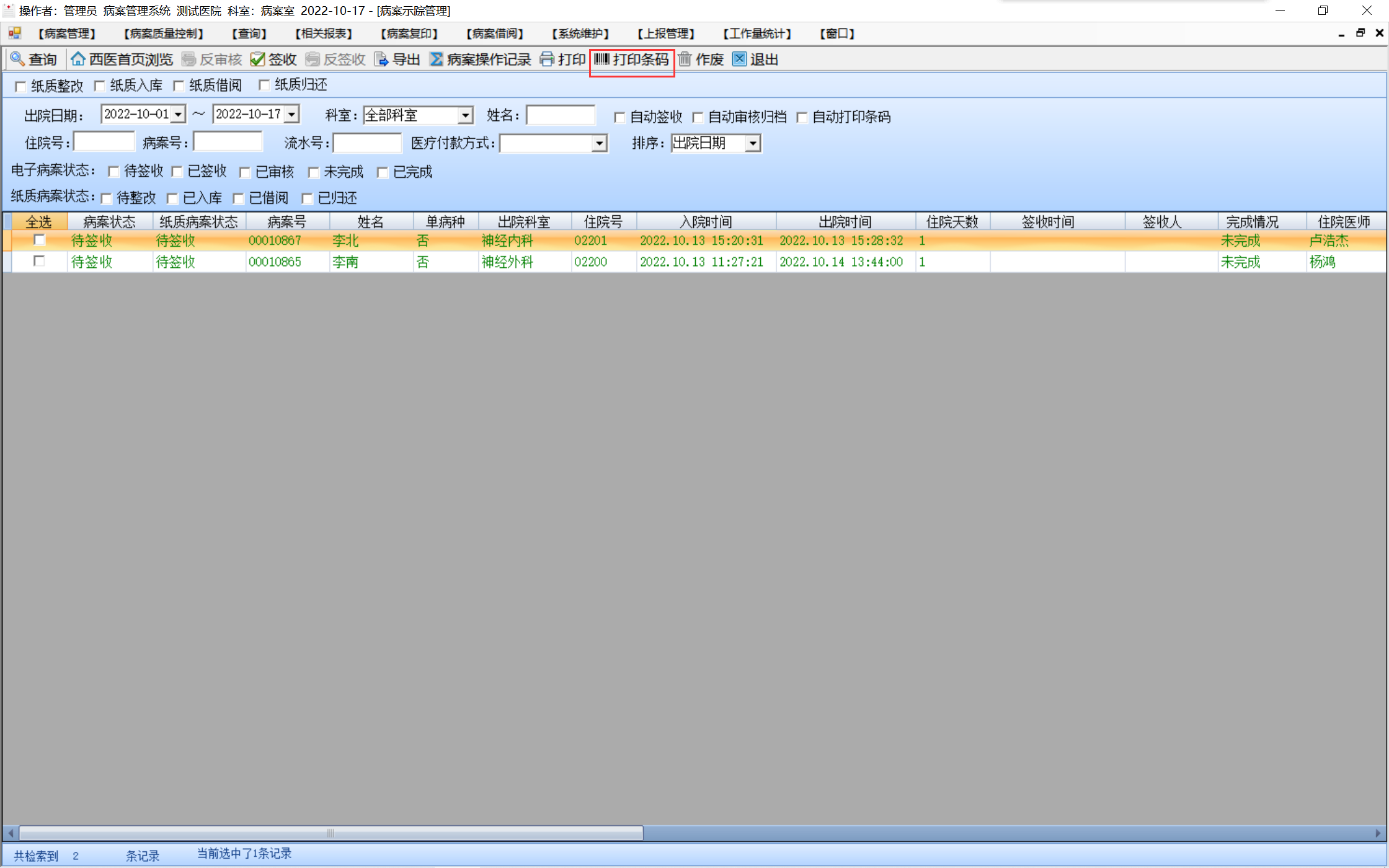This screenshot has width=1389, height=868.
Task: Check the 纸质入库 checkbox
Action: tap(100, 86)
